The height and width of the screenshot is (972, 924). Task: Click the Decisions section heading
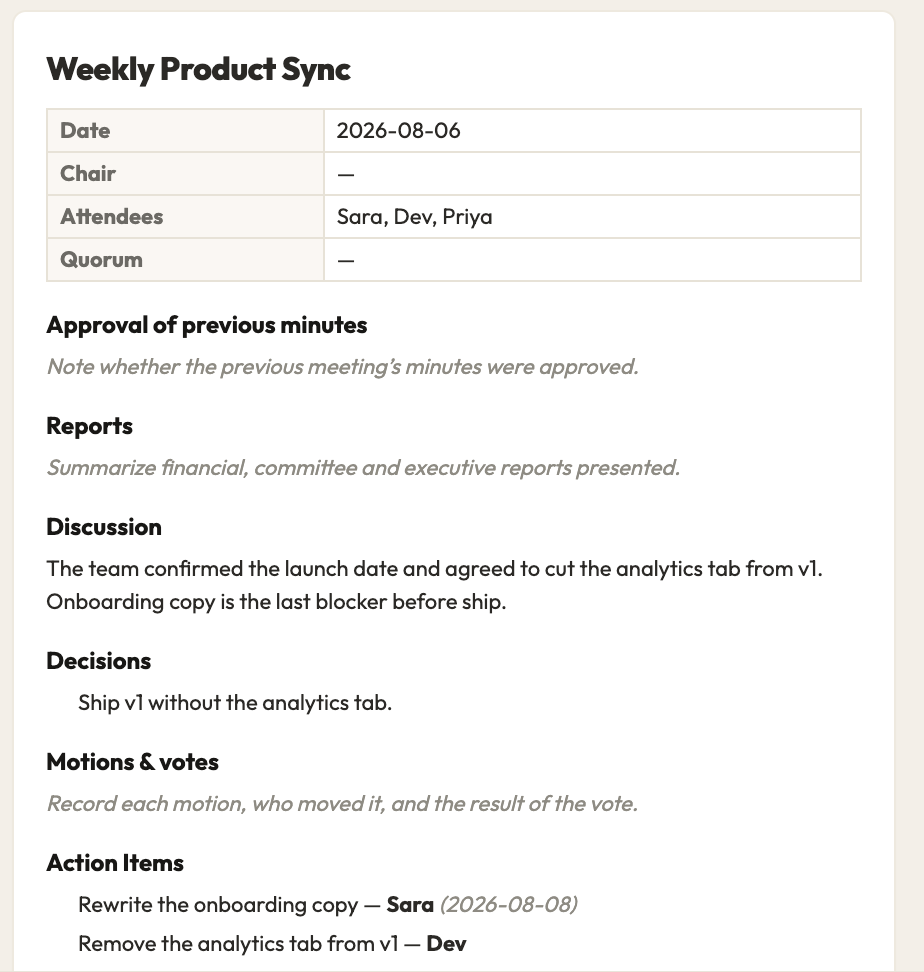[99, 661]
